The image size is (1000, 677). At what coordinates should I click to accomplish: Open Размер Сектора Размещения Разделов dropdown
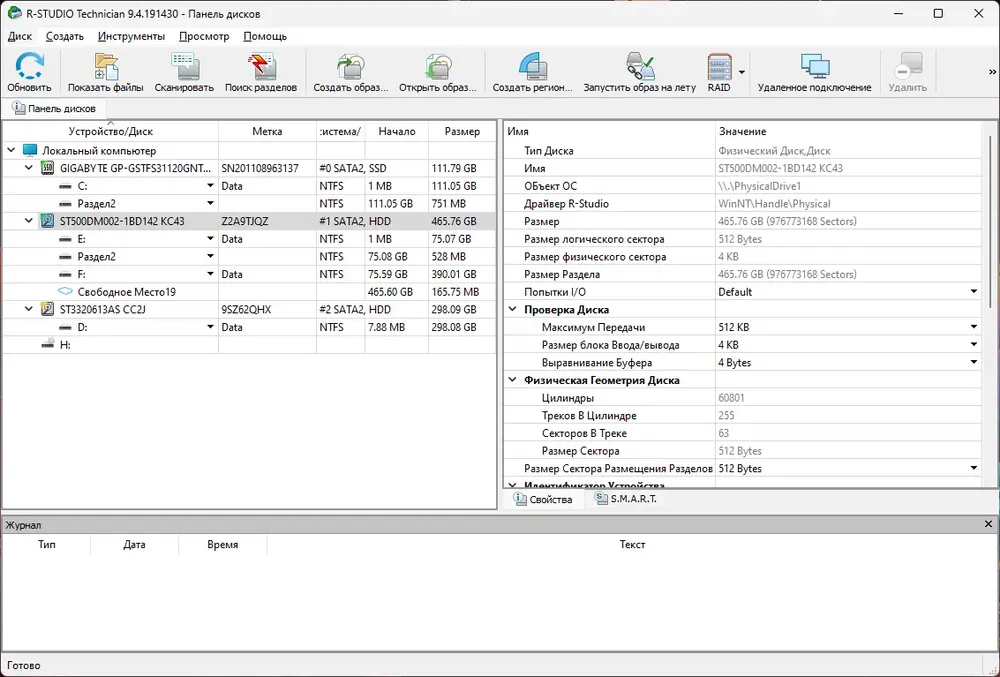click(974, 468)
